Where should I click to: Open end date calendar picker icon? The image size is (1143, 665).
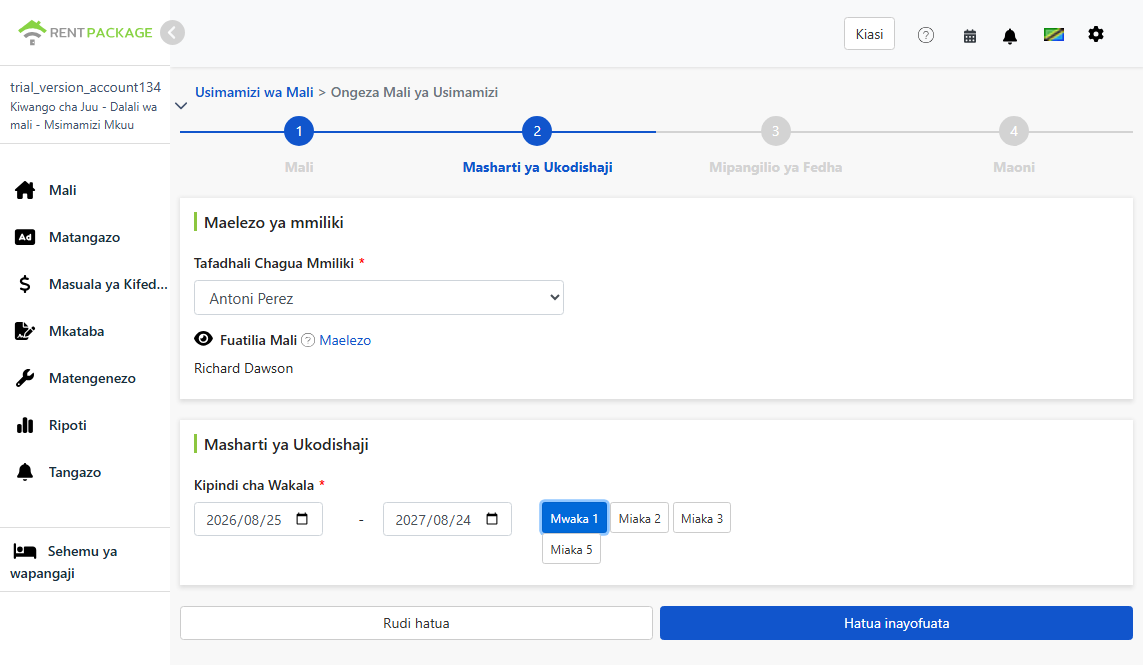tap(492, 519)
